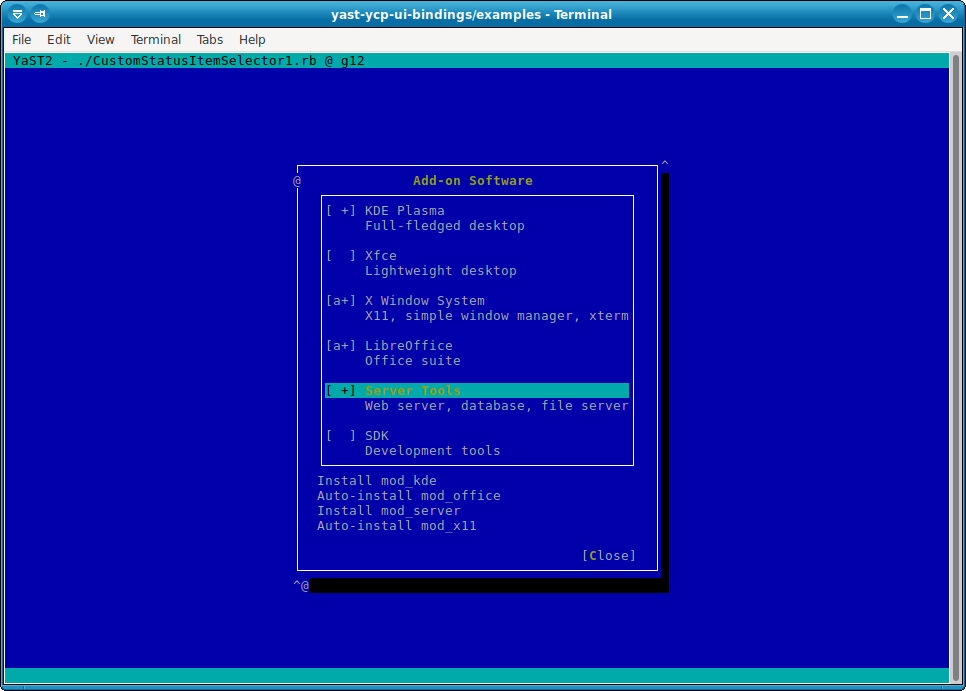Toggle the KDE Plasma status checkbox
The width and height of the screenshot is (966, 691).
point(341,211)
